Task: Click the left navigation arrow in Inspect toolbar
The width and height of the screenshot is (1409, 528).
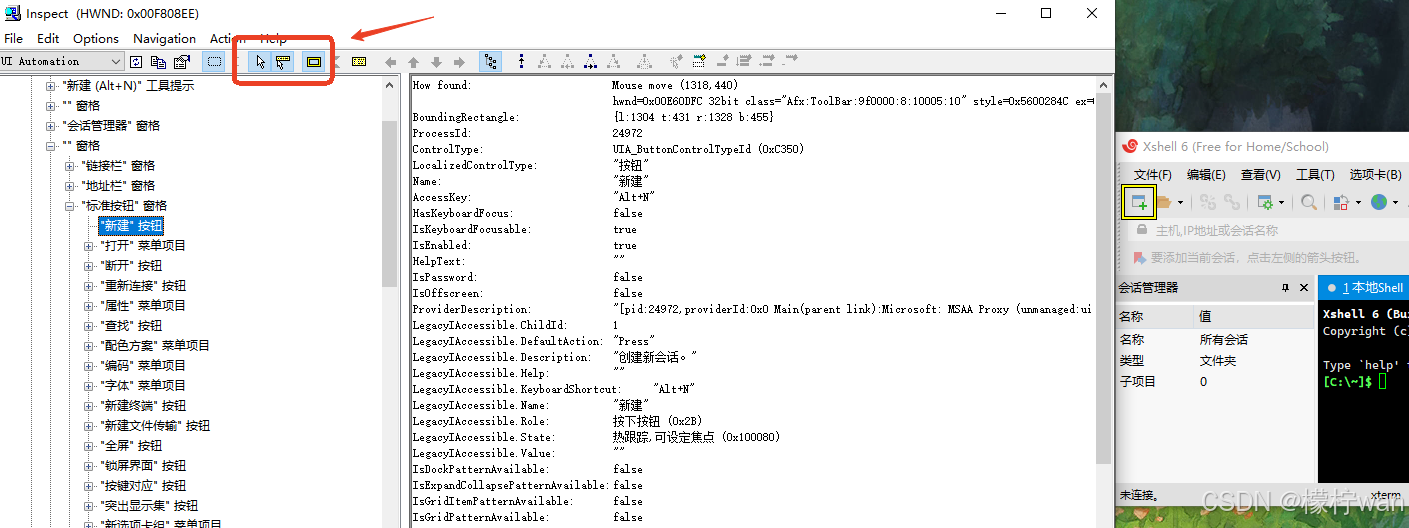Action: point(391,62)
